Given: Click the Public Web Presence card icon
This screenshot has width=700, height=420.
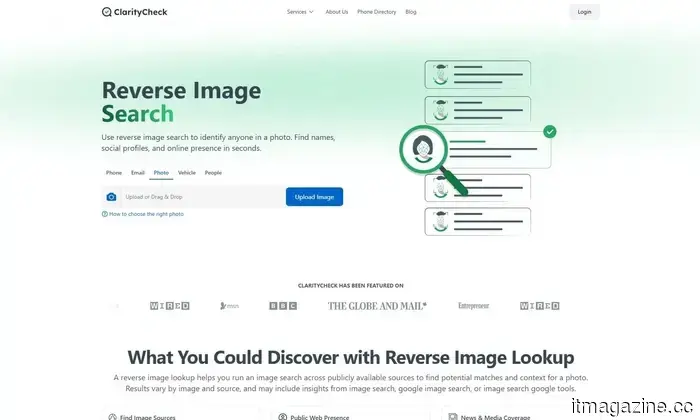Looking at the screenshot, I should (x=283, y=417).
